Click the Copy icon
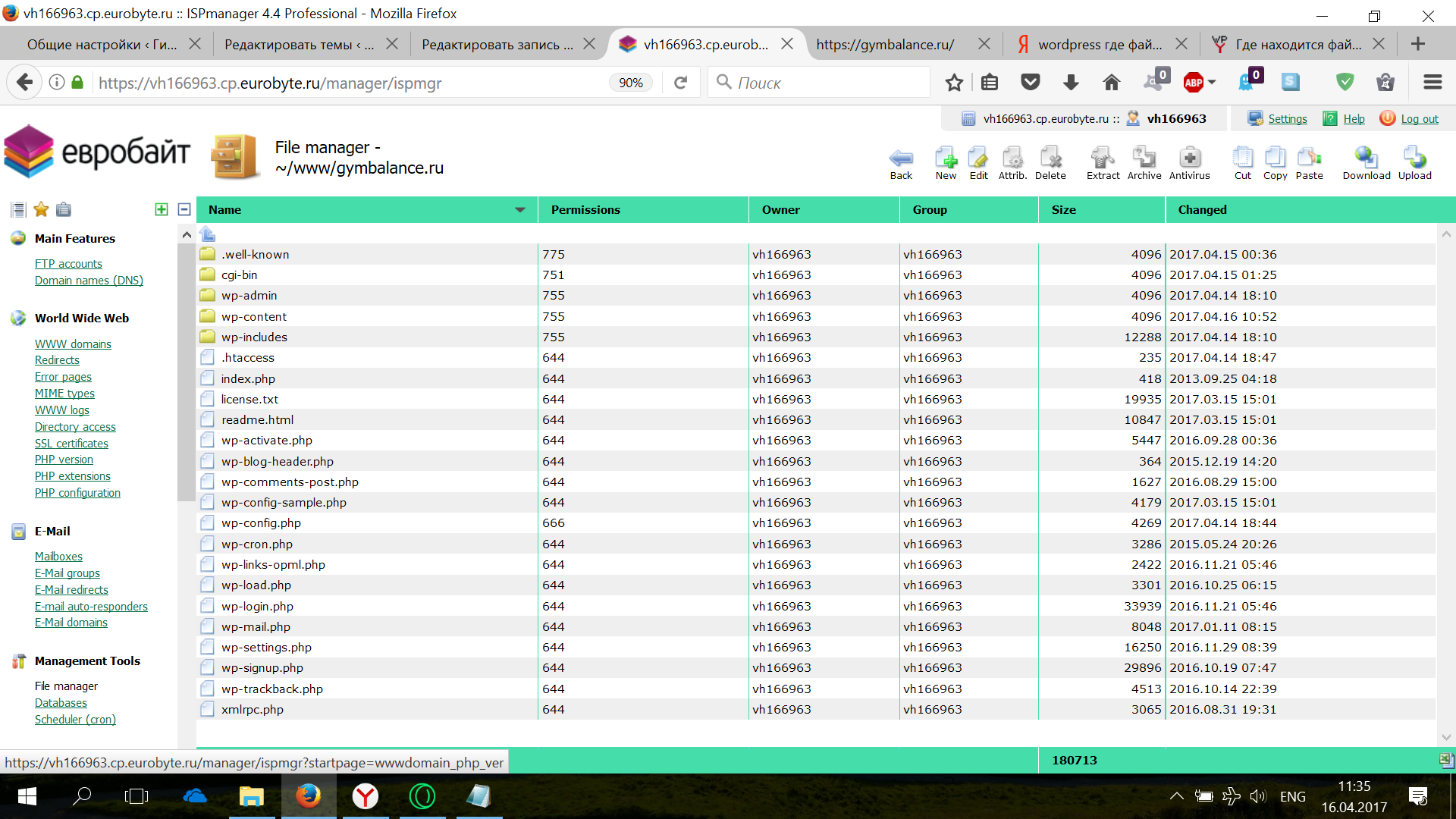1456x819 pixels. point(1275,163)
